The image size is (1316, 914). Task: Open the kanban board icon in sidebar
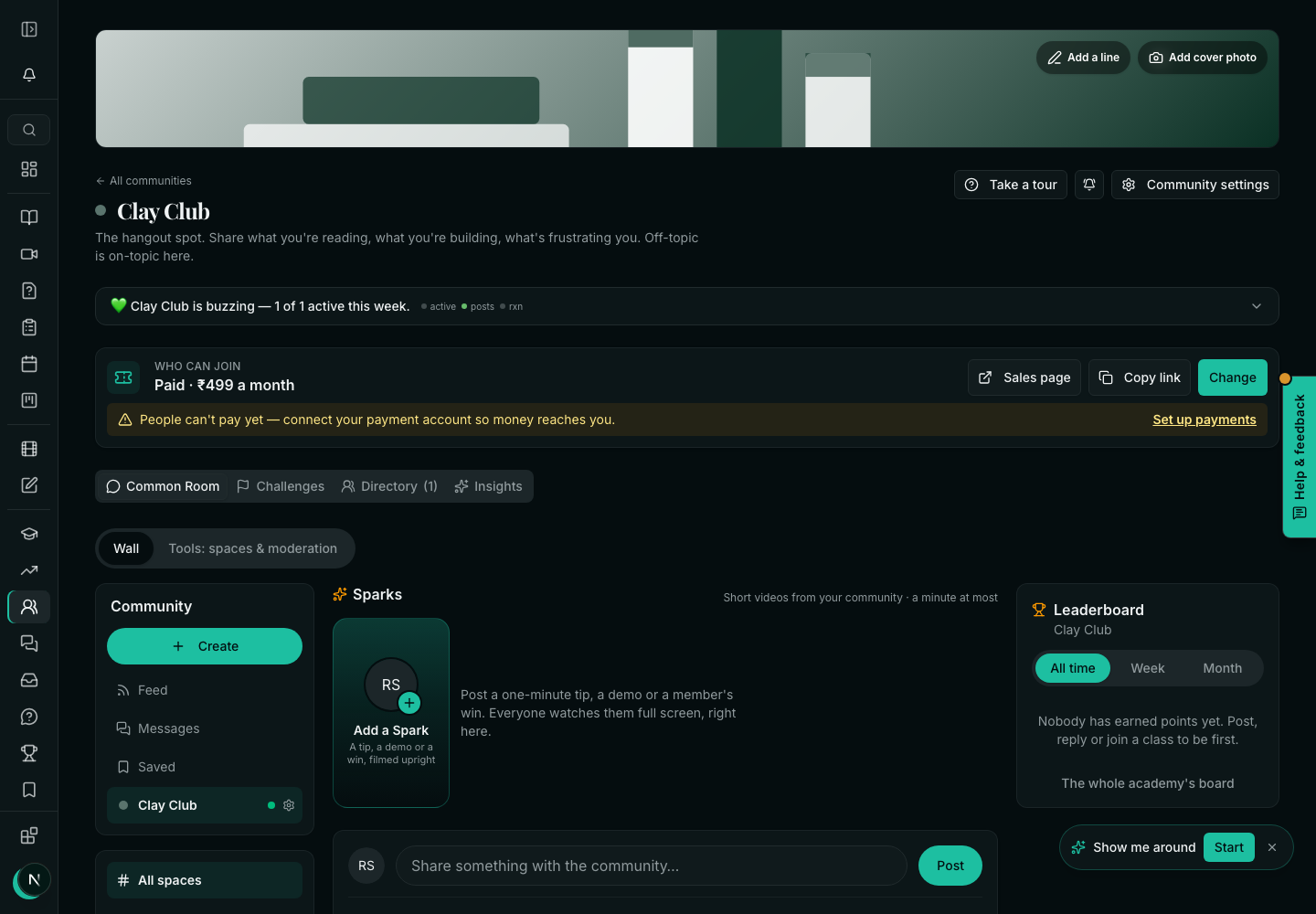pyautogui.click(x=29, y=400)
